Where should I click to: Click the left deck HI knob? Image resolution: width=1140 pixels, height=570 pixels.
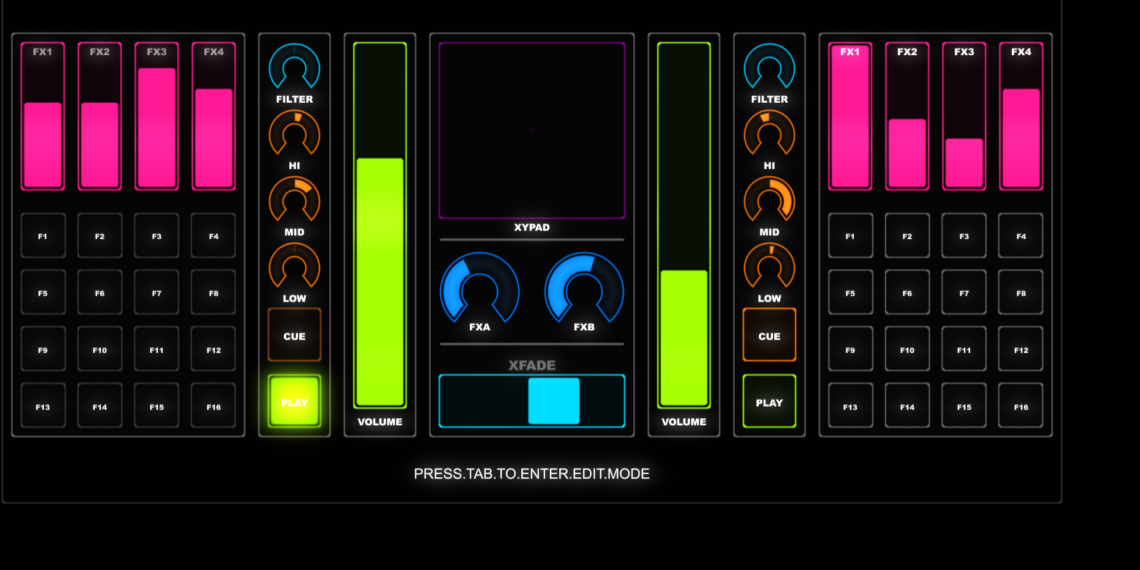coord(294,134)
